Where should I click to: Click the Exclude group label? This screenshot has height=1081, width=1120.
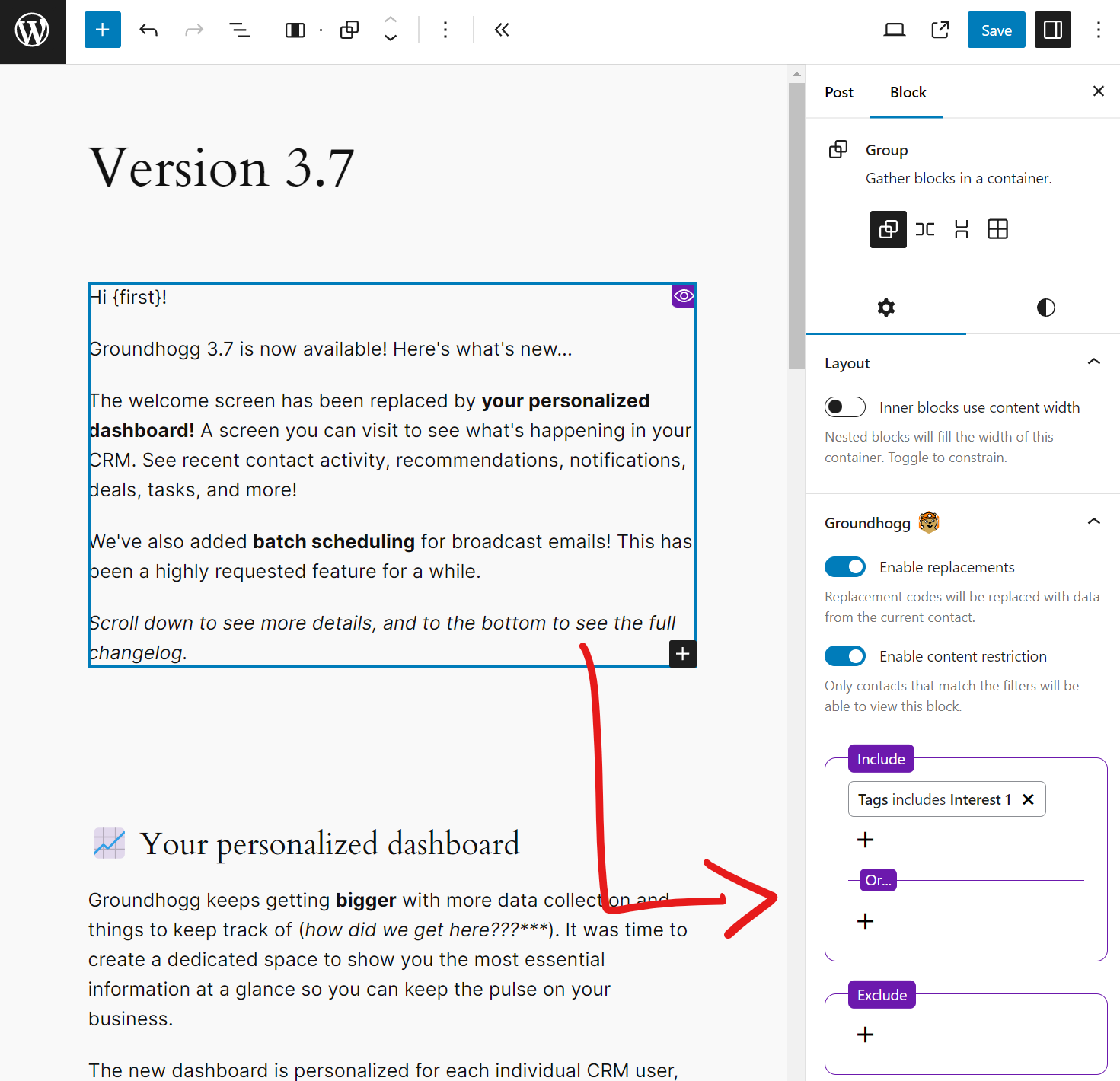coord(882,995)
